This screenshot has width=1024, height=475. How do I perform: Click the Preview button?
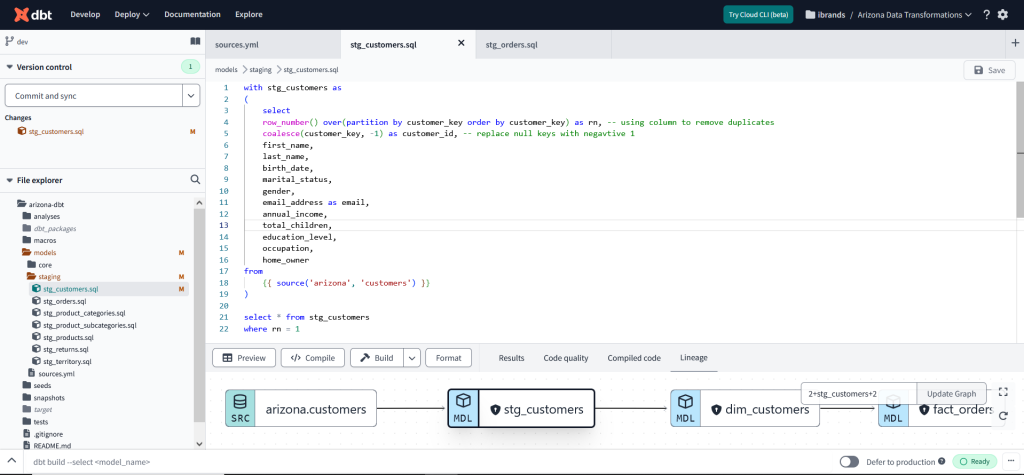coord(243,358)
